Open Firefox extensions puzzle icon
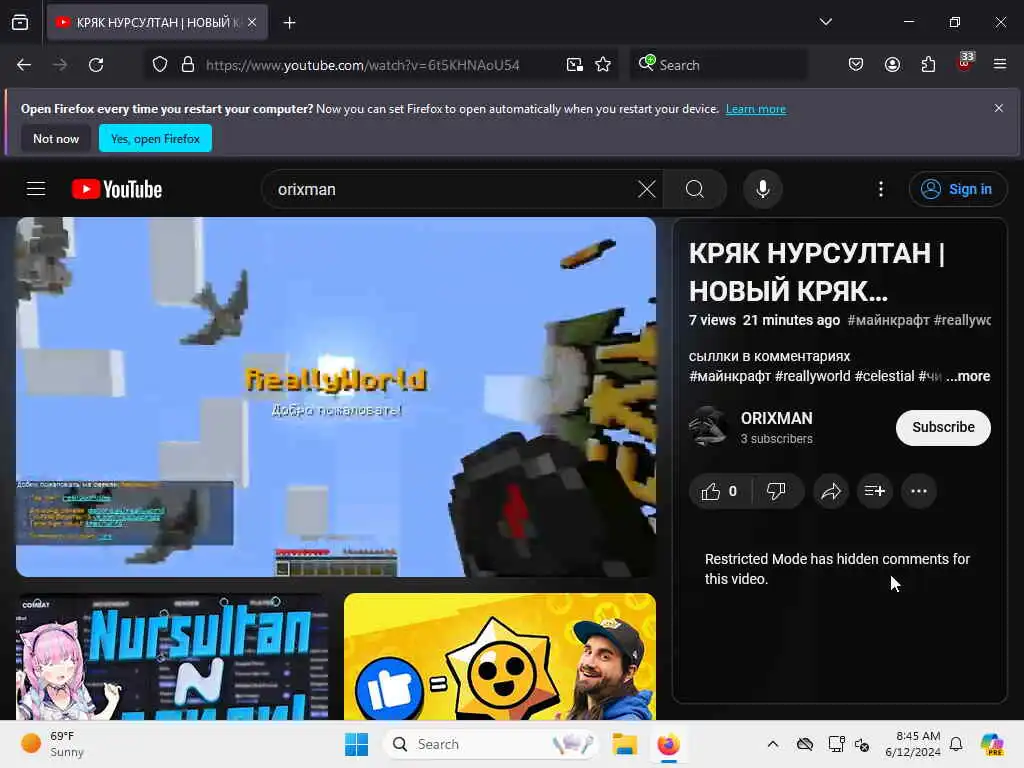The height and width of the screenshot is (768, 1024). coord(928,65)
